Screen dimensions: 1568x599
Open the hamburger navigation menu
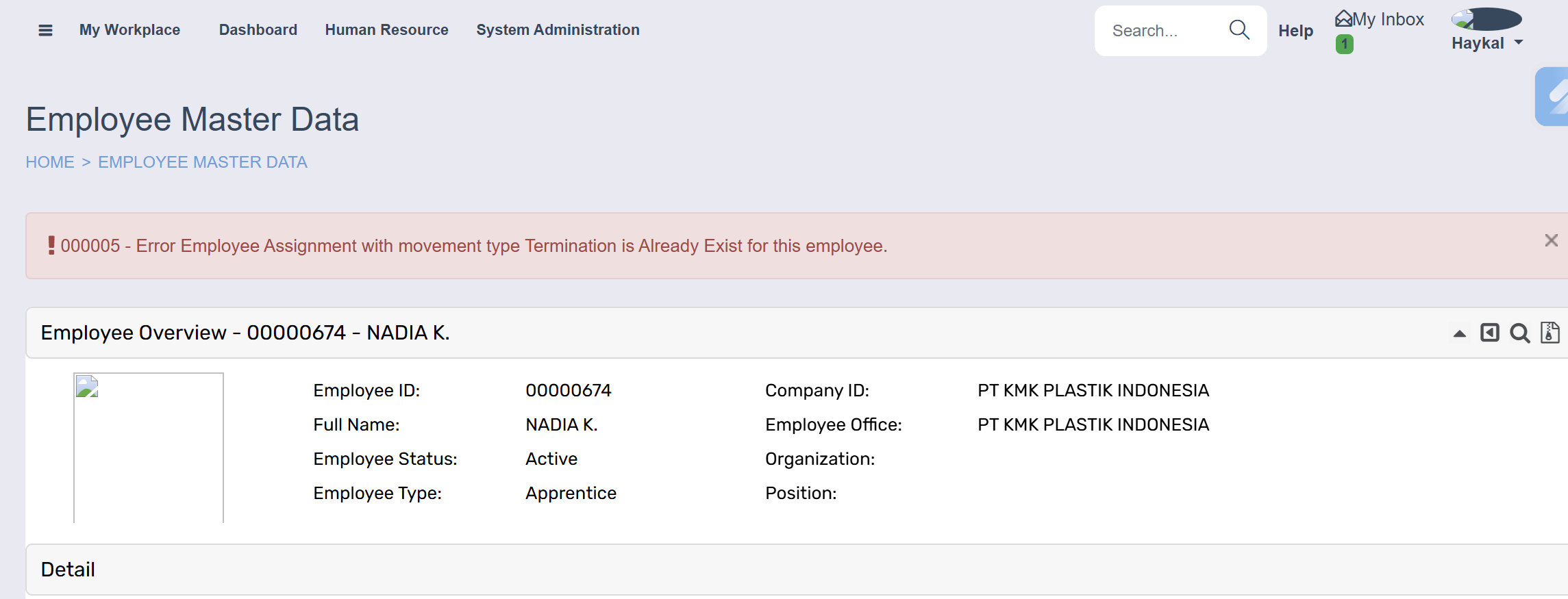[x=45, y=30]
